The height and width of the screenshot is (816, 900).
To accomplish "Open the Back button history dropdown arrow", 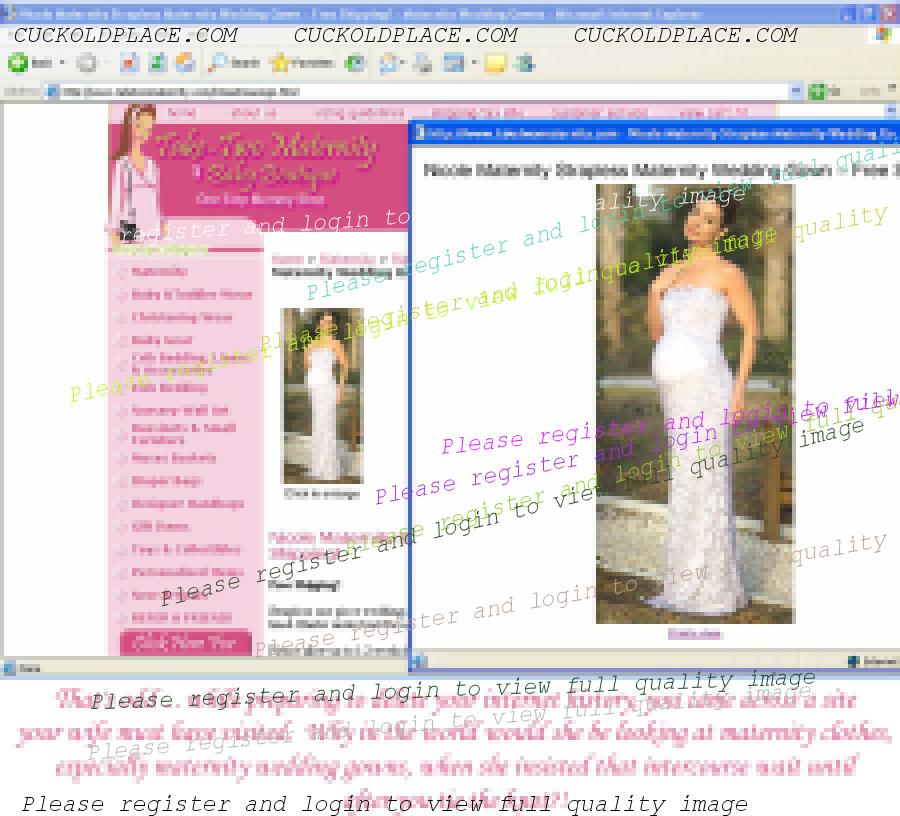I will 62,63.
